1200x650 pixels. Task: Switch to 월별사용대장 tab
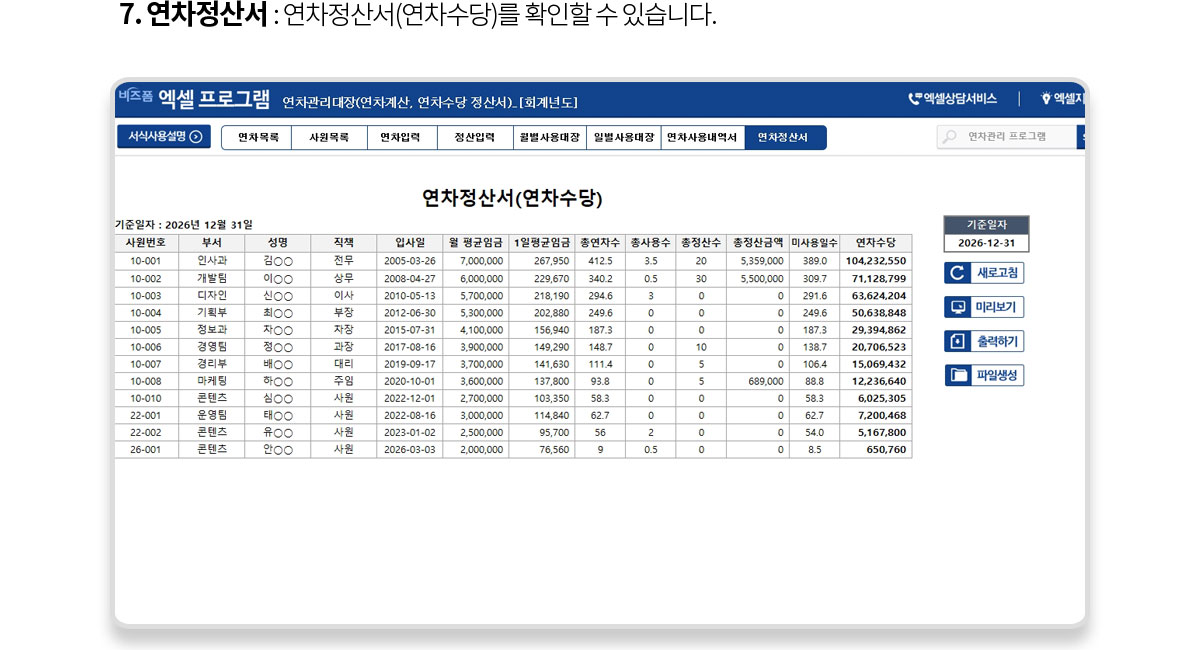pyautogui.click(x=549, y=138)
